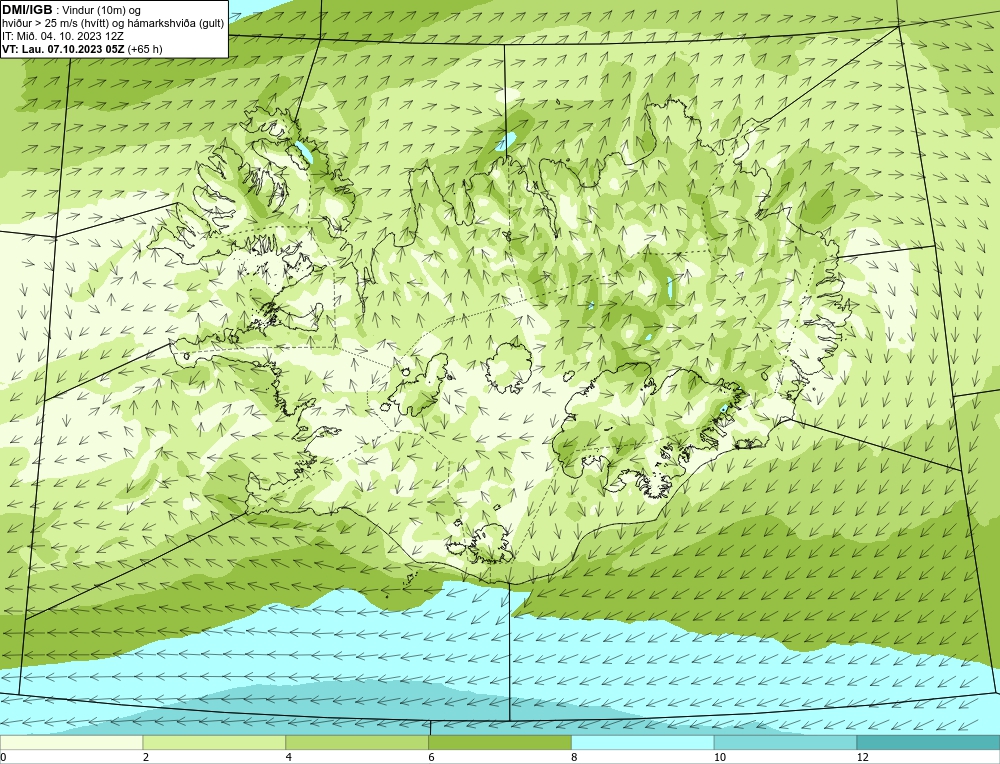Click the 6–8 m/s darker green swatch
The image size is (1000, 764).
(x=500, y=742)
